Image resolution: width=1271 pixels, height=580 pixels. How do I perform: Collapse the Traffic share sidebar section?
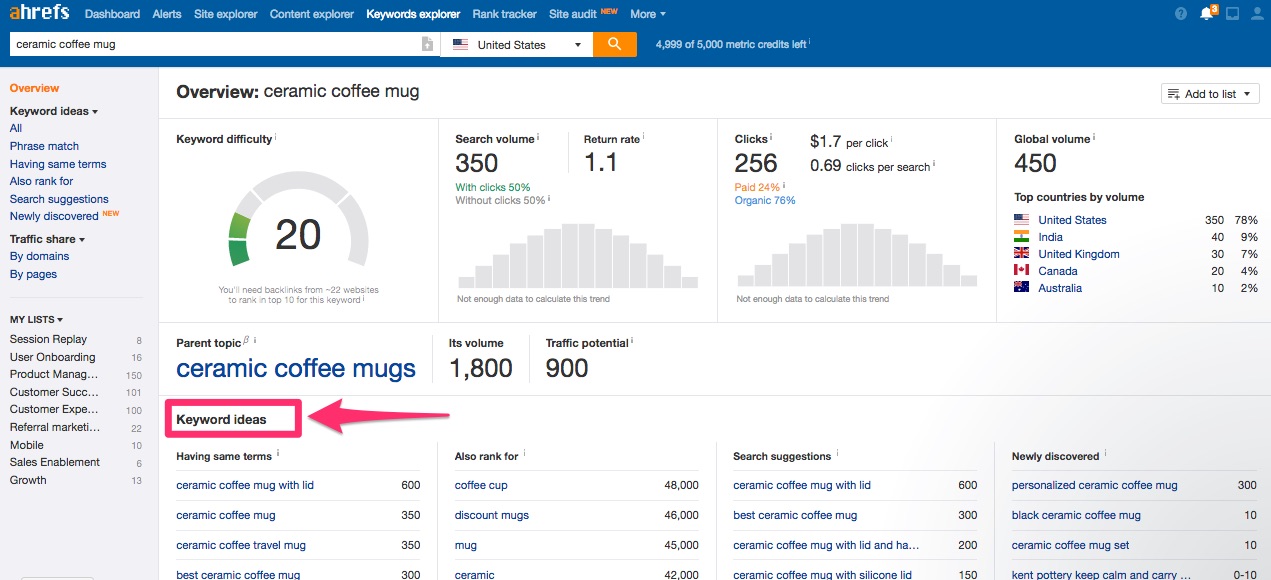pos(47,239)
